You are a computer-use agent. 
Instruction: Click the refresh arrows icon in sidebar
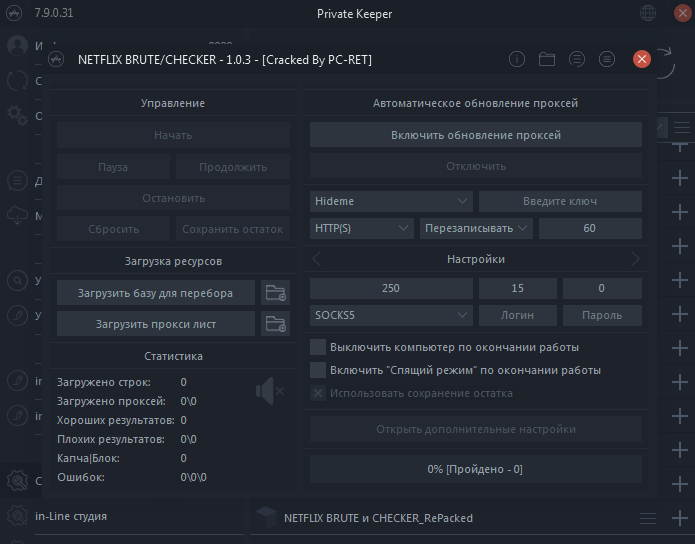(17, 81)
